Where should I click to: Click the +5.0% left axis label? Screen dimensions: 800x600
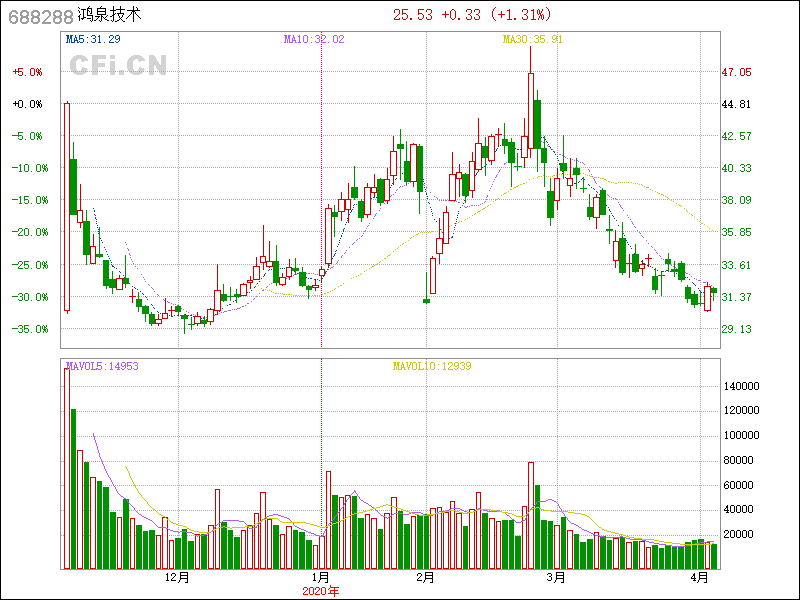click(x=27, y=72)
